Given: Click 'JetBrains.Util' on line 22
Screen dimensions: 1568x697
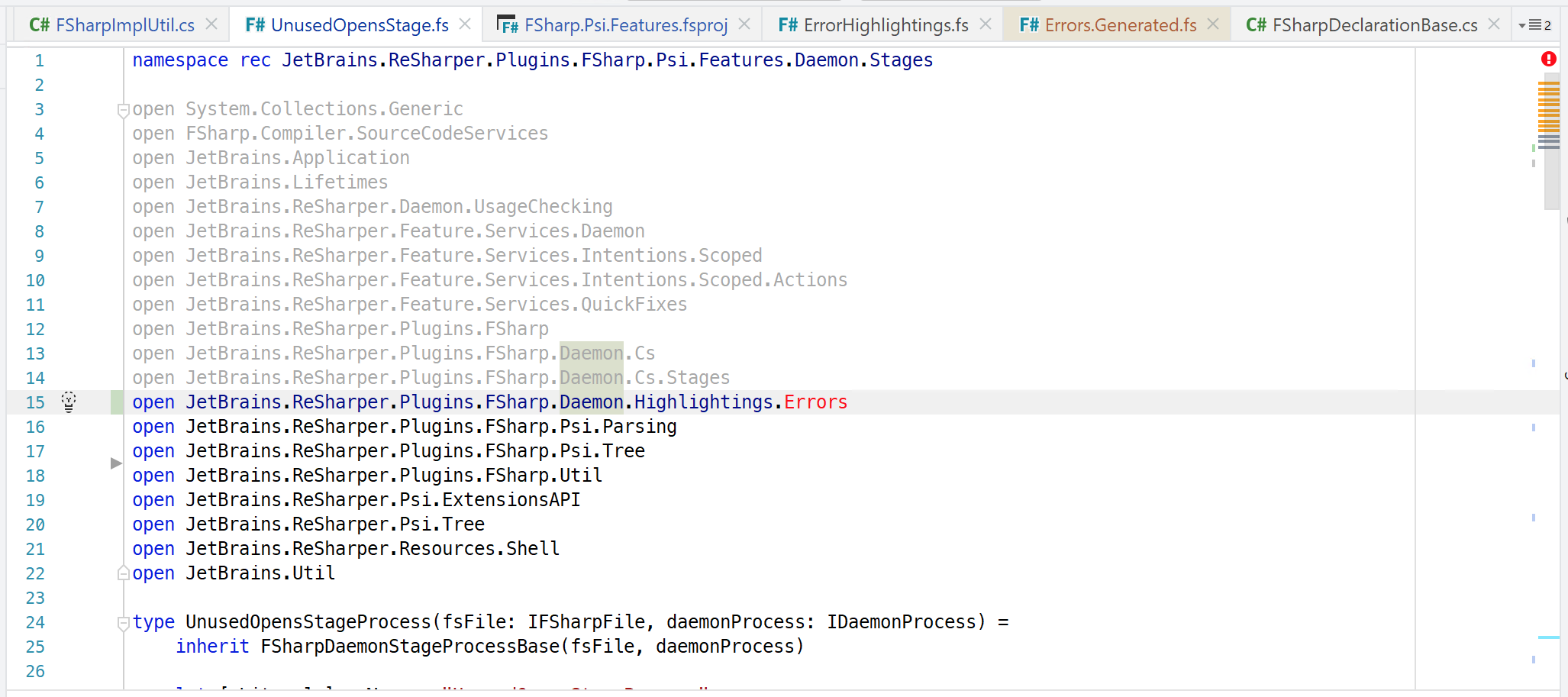Looking at the screenshot, I should tap(260, 573).
